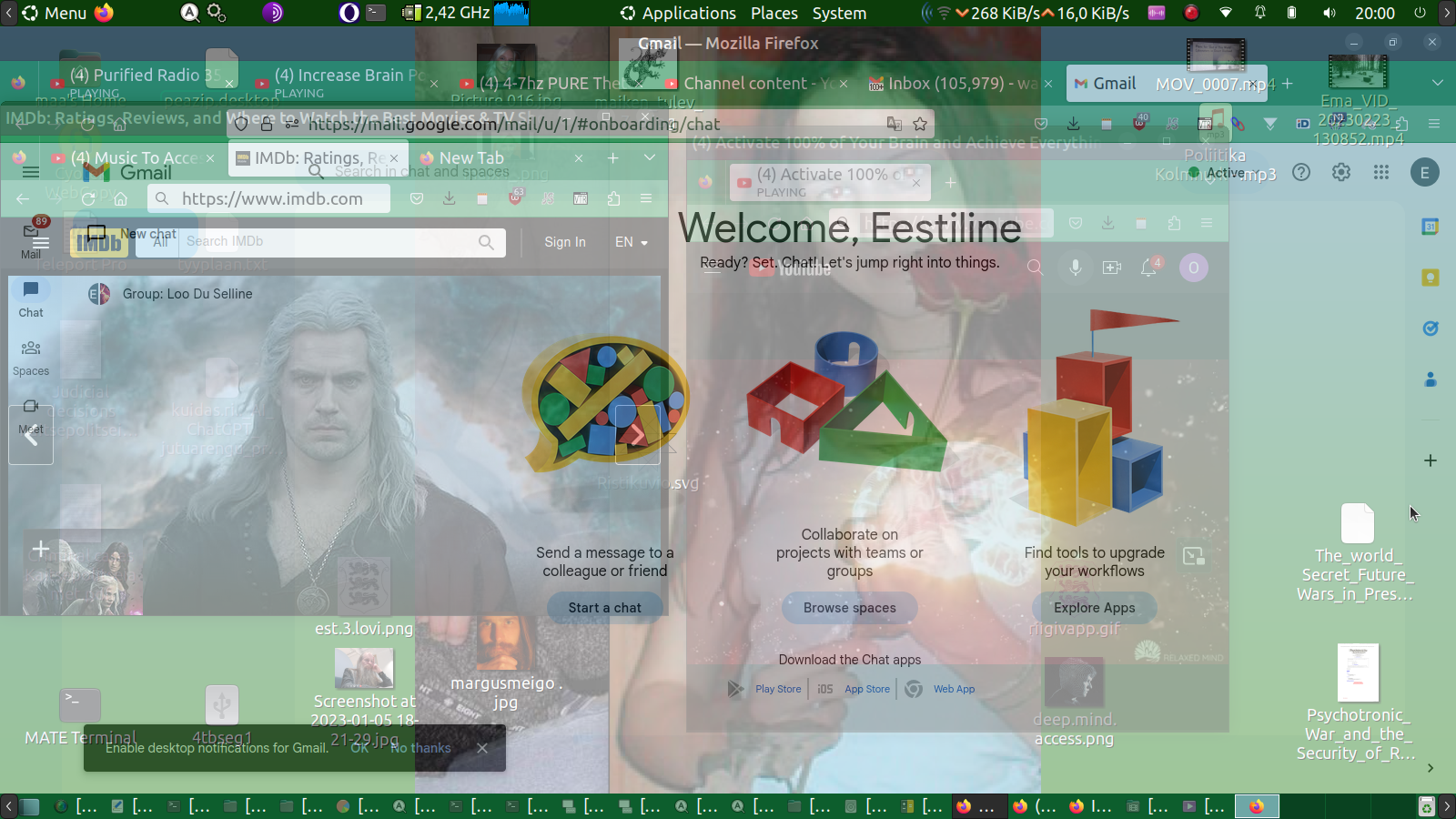Open the volume control in system tray
This screenshot has width=1456, height=819.
pyautogui.click(x=1330, y=13)
